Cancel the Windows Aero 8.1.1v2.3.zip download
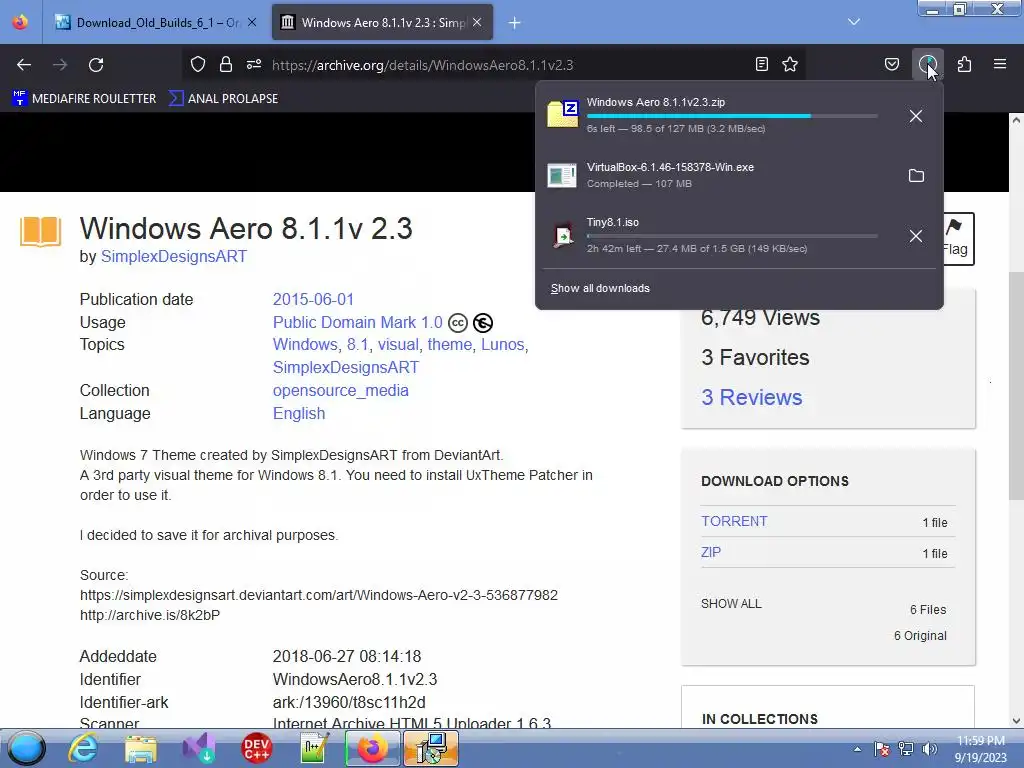 (x=916, y=116)
